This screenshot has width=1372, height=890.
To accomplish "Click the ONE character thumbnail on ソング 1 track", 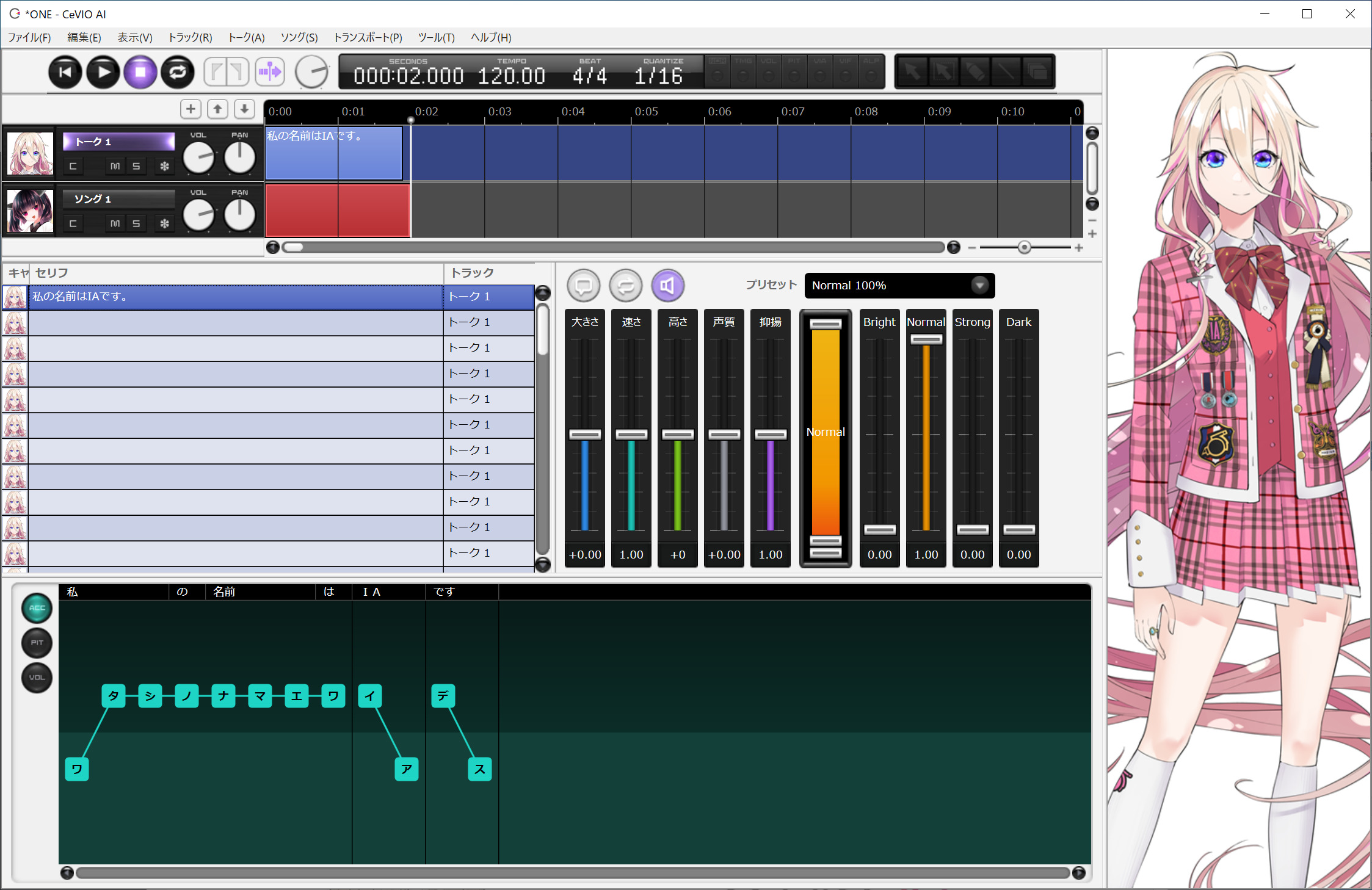I will [30, 211].
